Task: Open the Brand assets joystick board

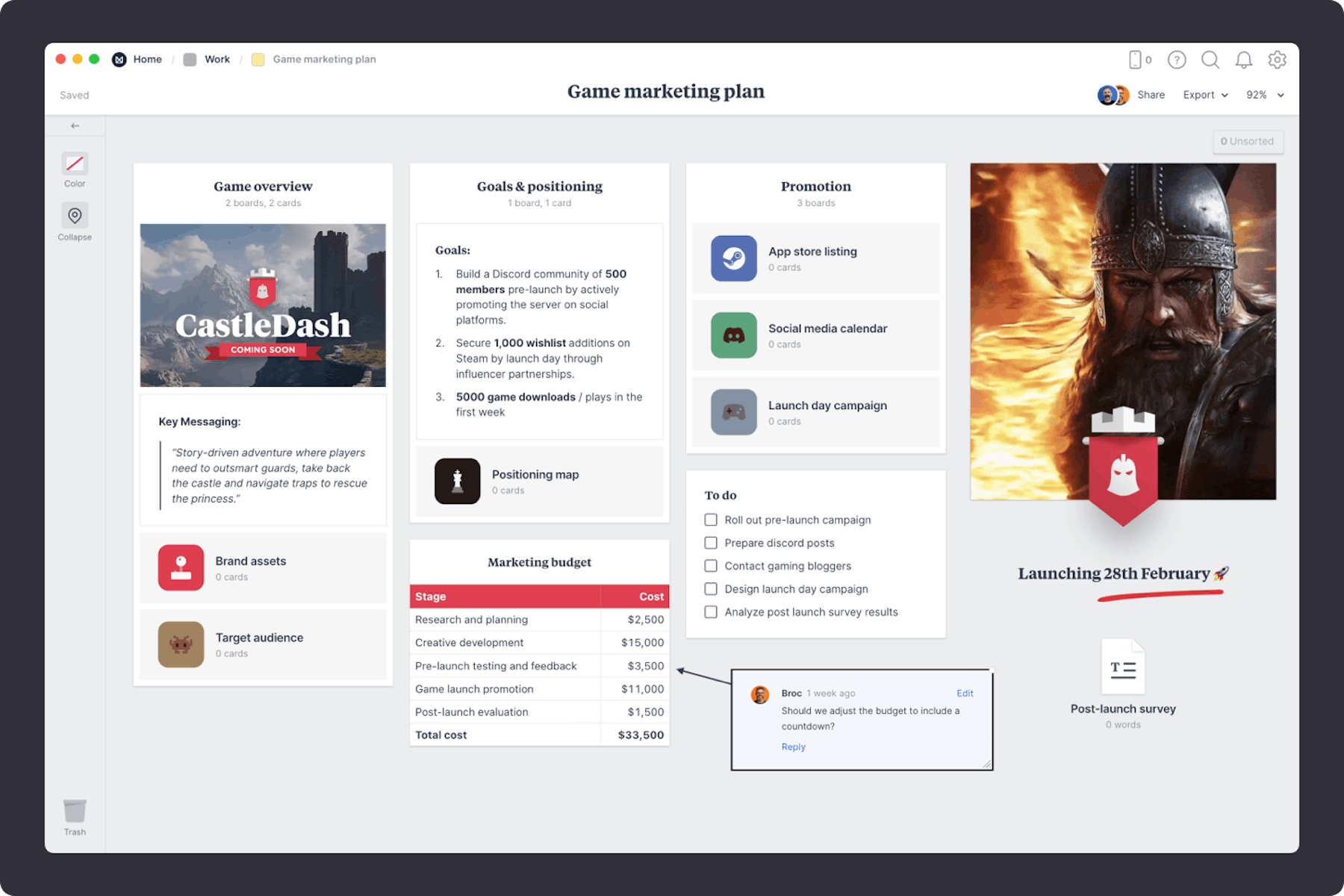Action: (x=250, y=567)
